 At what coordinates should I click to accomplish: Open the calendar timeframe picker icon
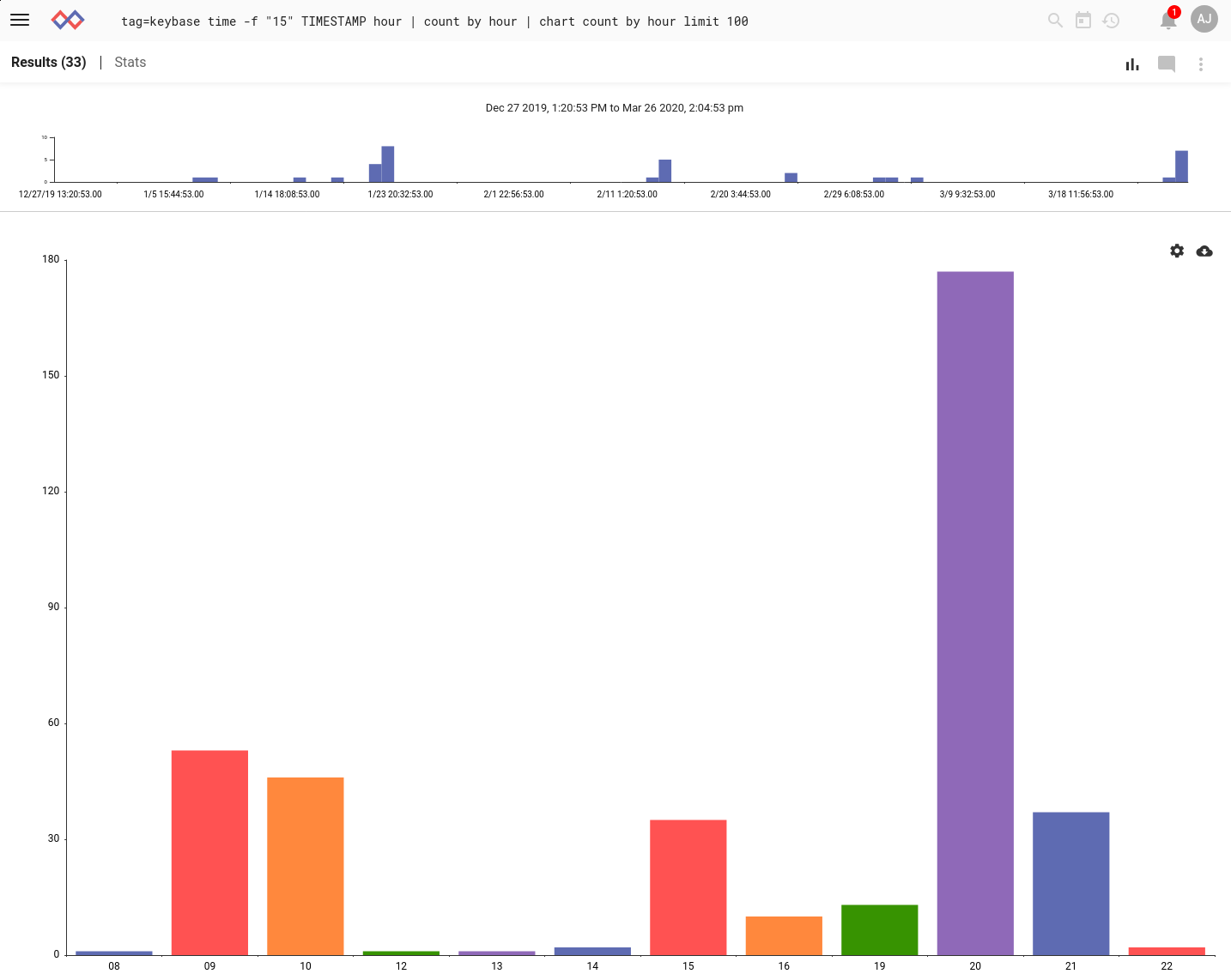(x=1083, y=20)
